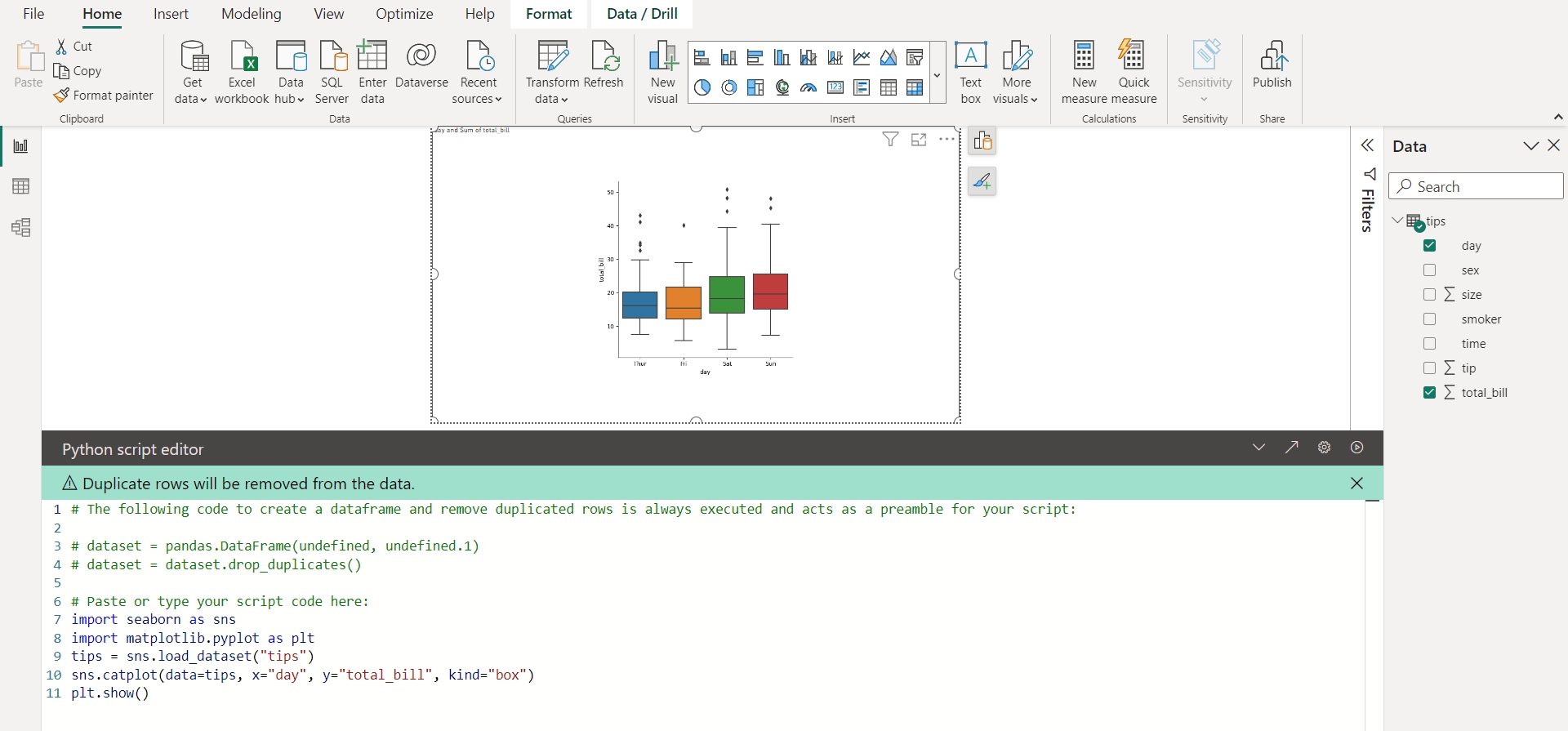Create a New measure
This screenshot has width=1568, height=731.
tap(1085, 72)
